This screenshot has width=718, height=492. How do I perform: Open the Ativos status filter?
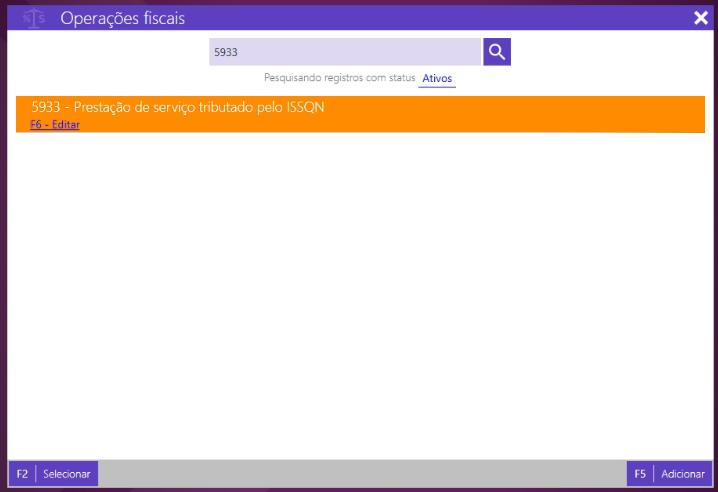[437, 78]
